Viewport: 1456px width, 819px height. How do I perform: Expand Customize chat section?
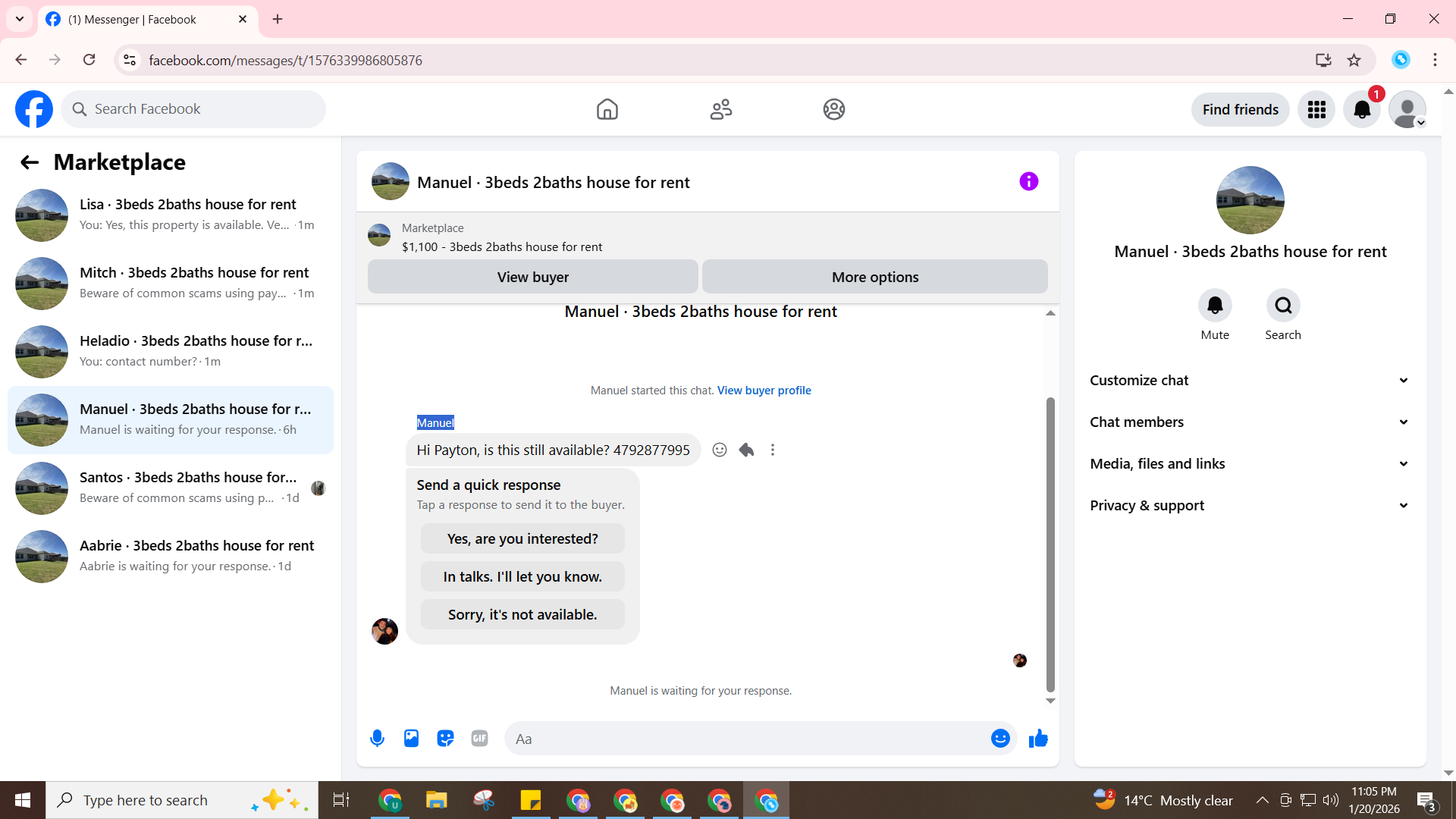click(x=1250, y=381)
